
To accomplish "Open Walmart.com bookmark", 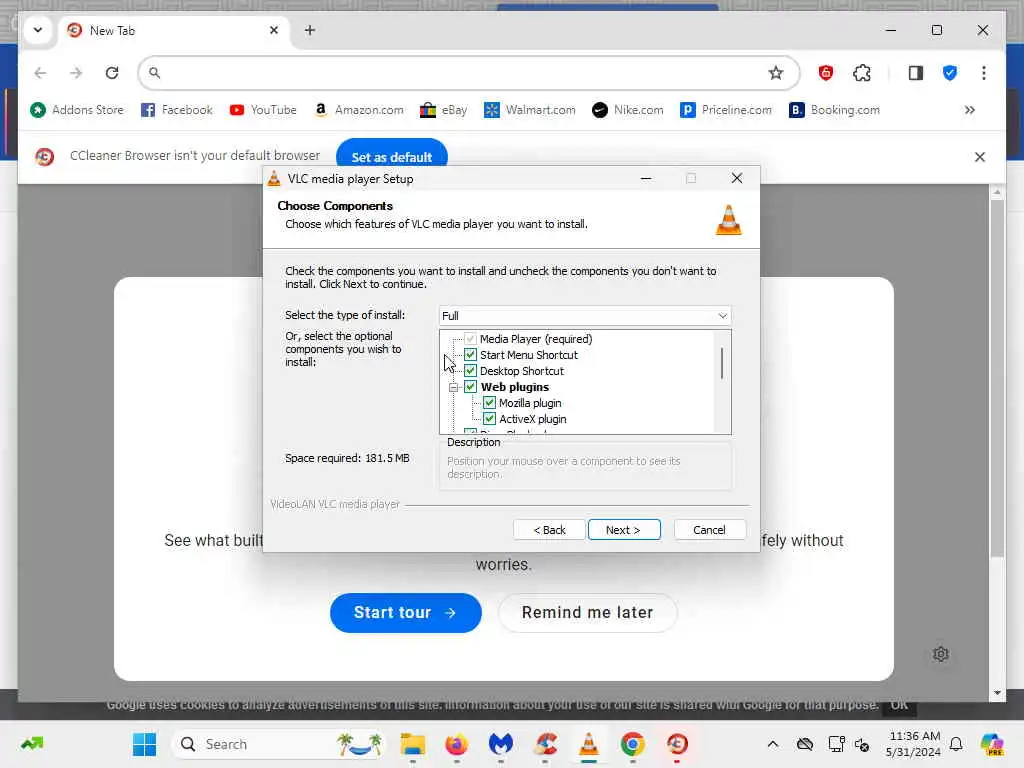I will click(x=530, y=110).
